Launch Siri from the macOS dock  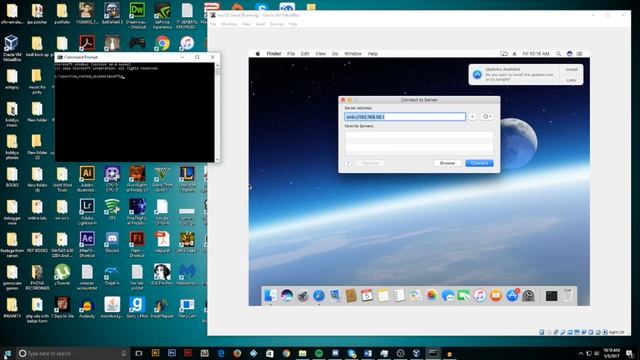pyautogui.click(x=287, y=296)
